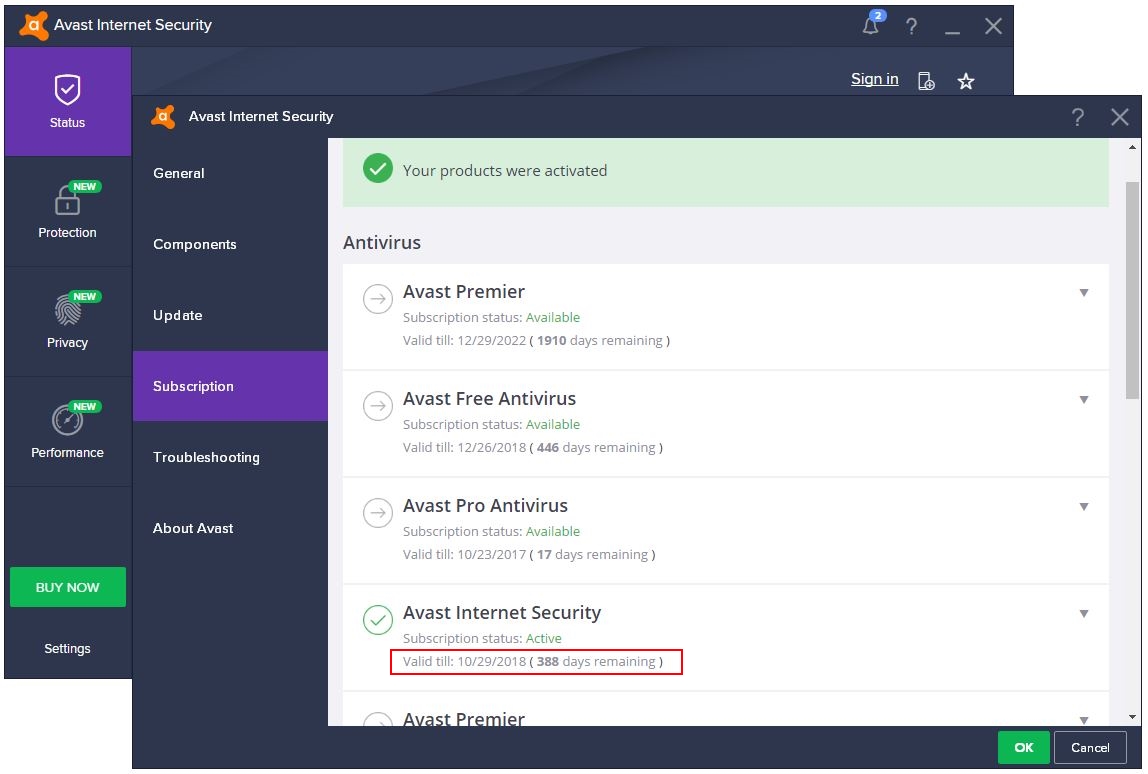Click the Sign in link
Screen dimensions: 1148x774
pyautogui.click(x=874, y=79)
